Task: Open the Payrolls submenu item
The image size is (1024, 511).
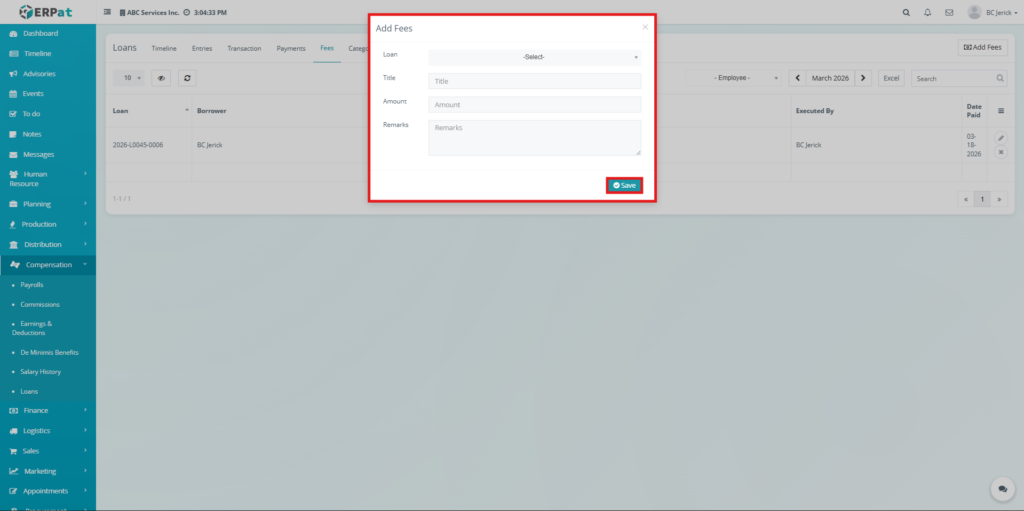Action: tap(32, 285)
